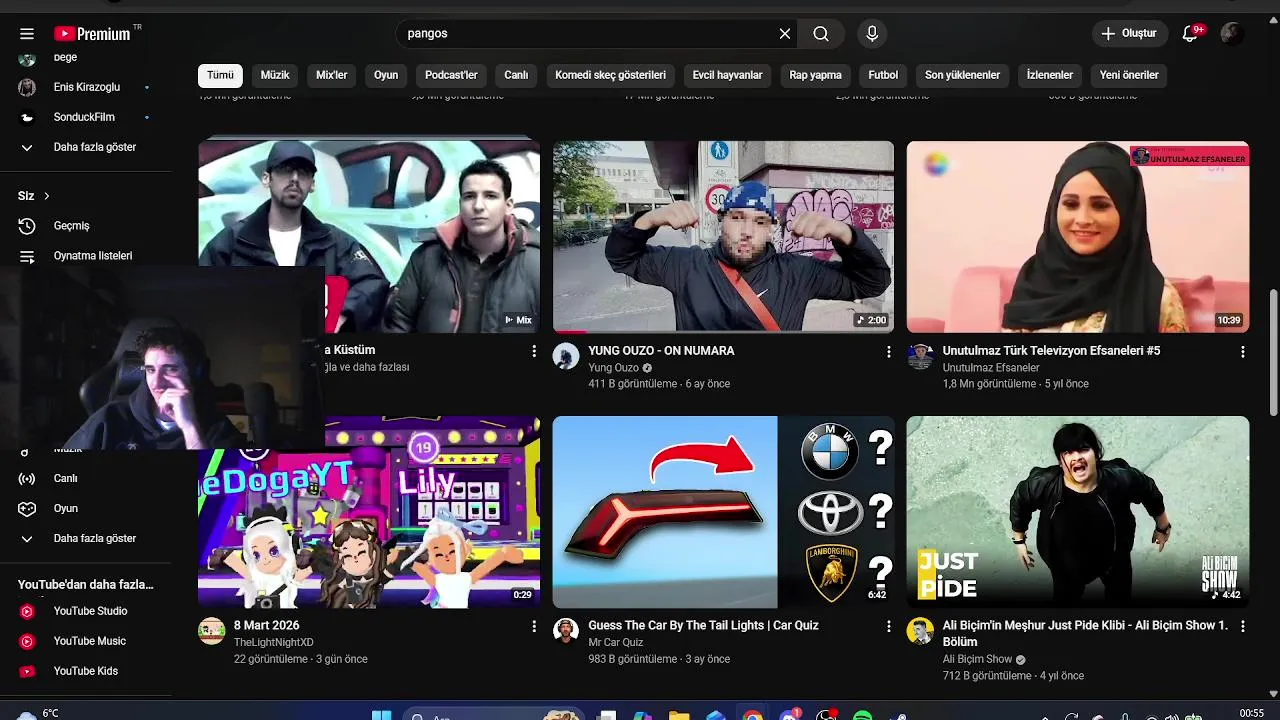
Task: Open TheLightNightXD channel avatar
Action: [x=211, y=630]
